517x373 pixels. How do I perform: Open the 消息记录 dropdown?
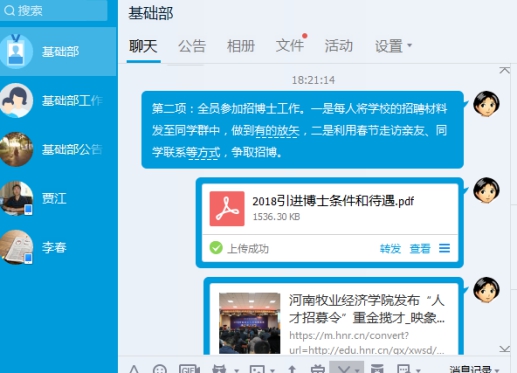[x=474, y=369]
